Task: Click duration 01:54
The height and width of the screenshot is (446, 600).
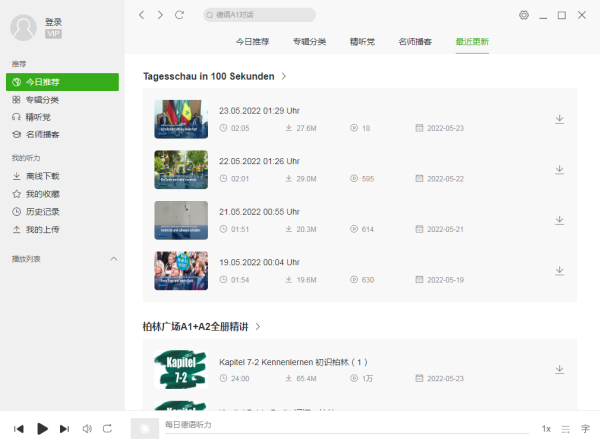Action: pos(240,280)
